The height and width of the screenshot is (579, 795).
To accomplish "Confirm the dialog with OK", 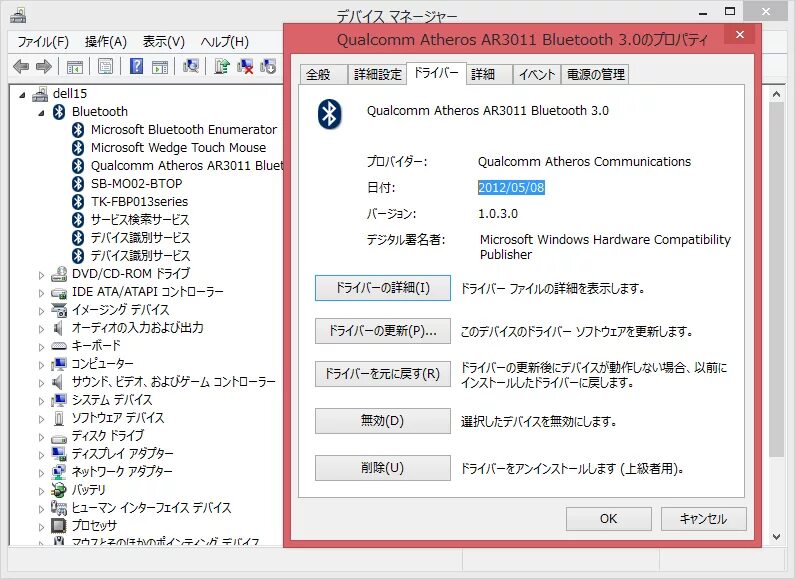I will (x=608, y=519).
